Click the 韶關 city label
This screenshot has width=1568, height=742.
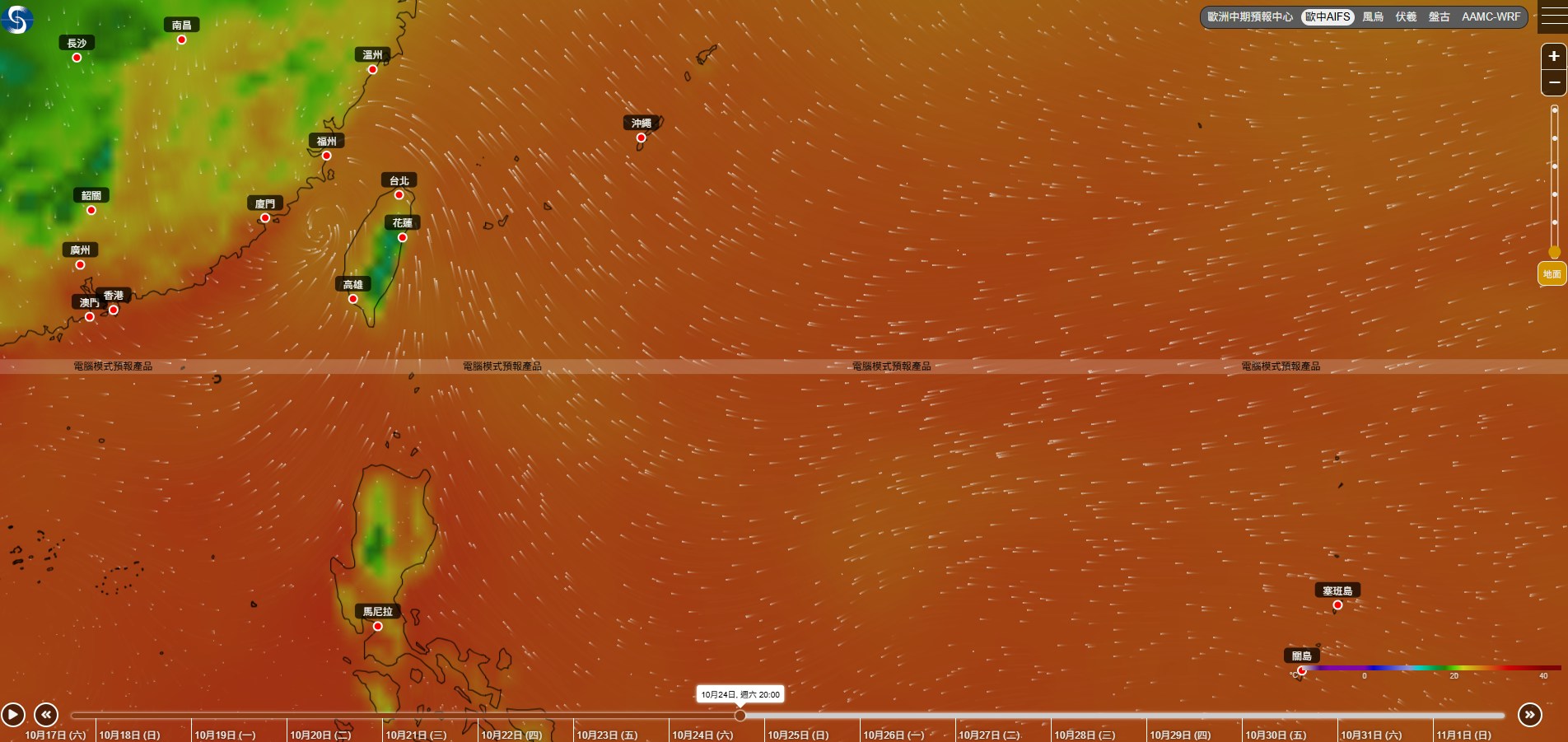91,195
